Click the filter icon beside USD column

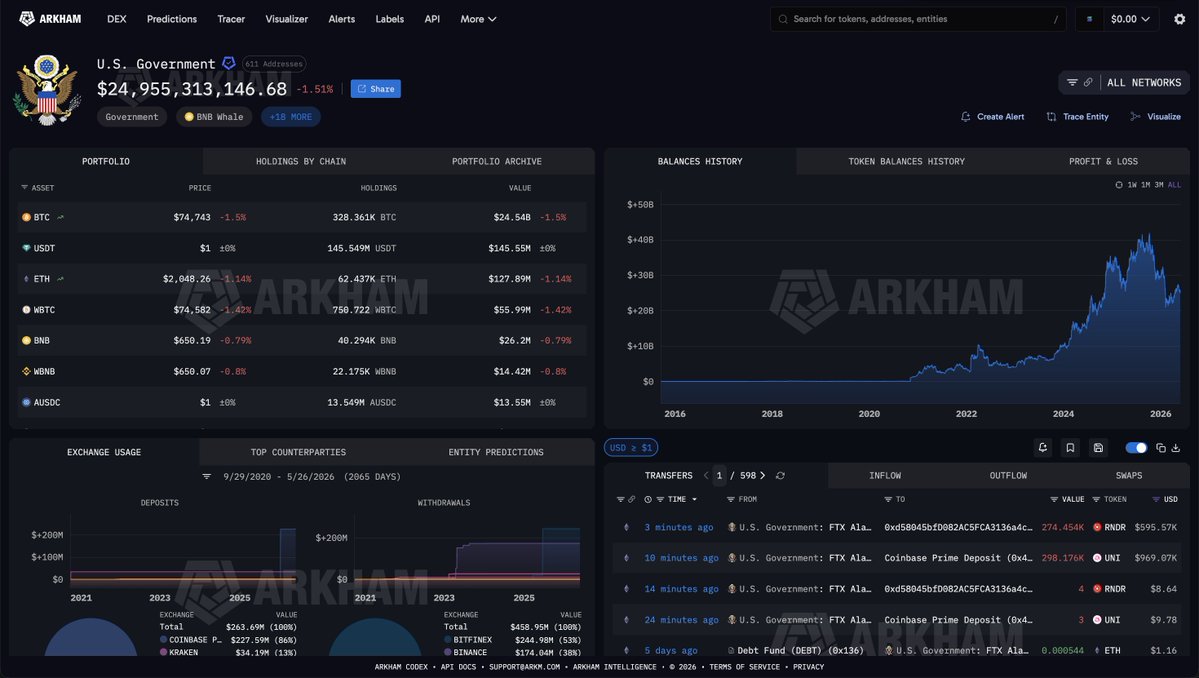coord(1156,499)
